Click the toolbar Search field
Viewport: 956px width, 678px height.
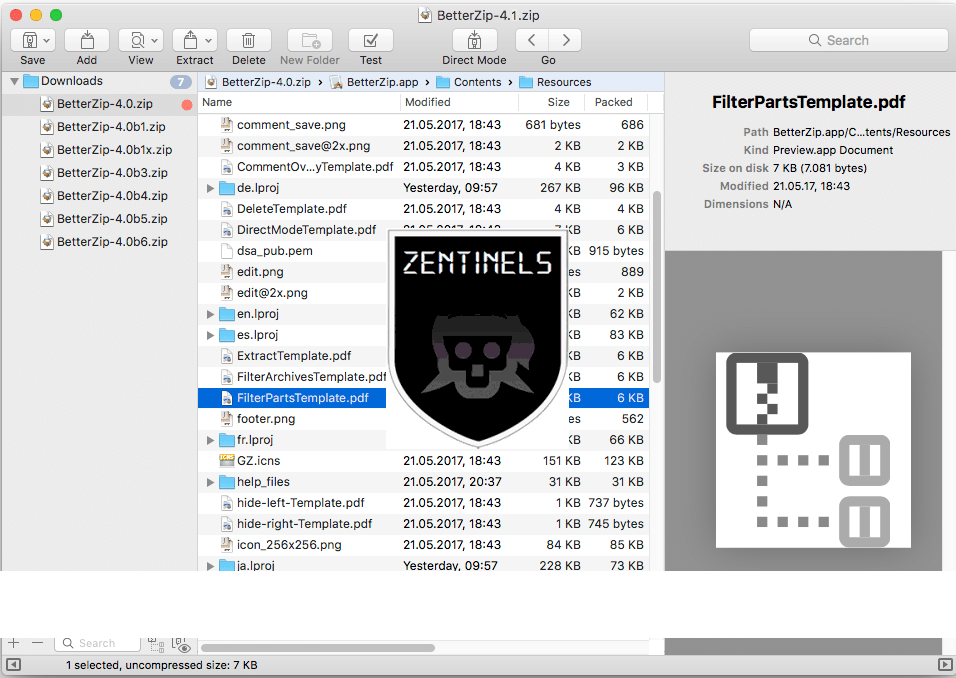pos(848,40)
